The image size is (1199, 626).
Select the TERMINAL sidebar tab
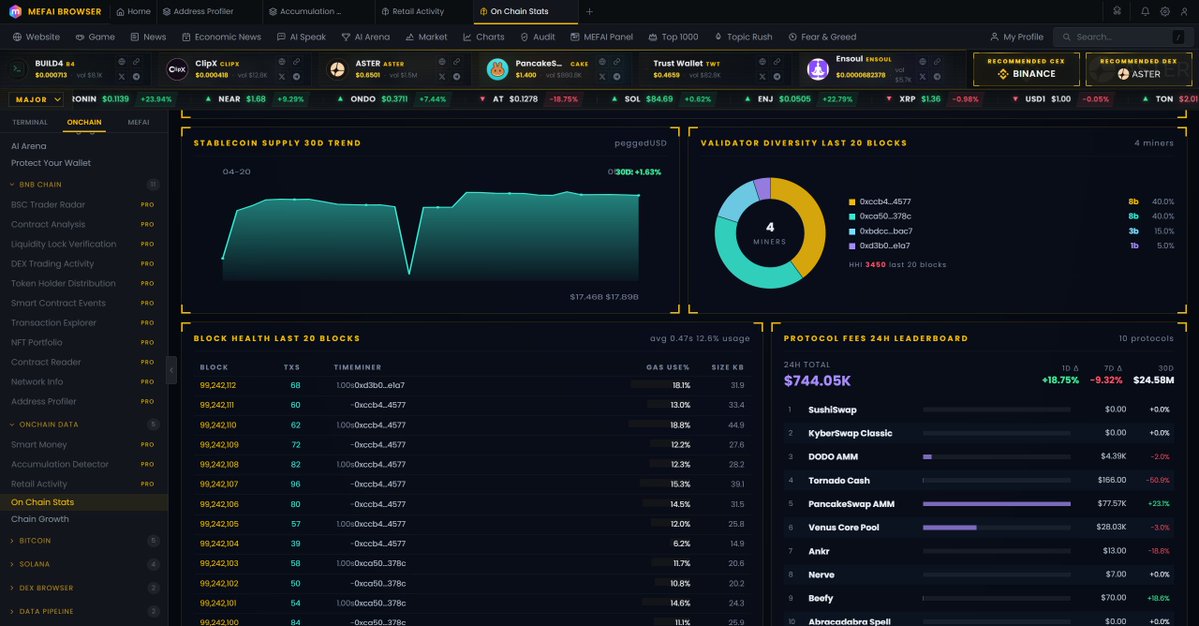pos(30,122)
